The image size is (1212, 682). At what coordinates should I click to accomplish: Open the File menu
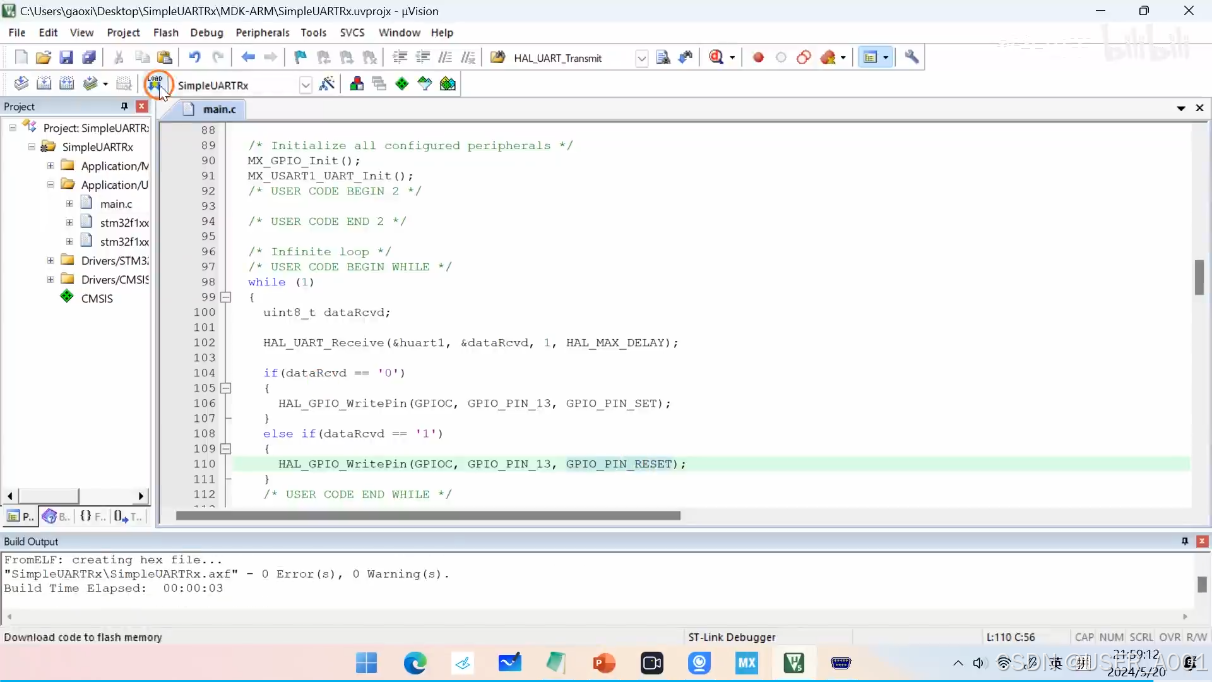(x=17, y=32)
